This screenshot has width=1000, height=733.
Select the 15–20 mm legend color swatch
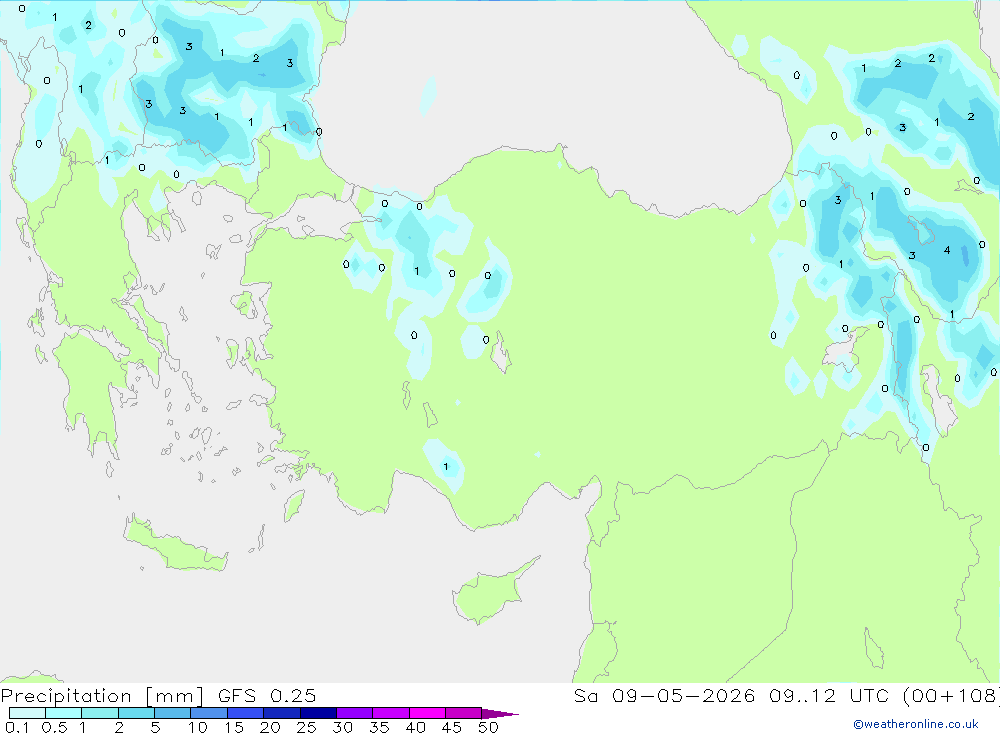pyautogui.click(x=245, y=713)
